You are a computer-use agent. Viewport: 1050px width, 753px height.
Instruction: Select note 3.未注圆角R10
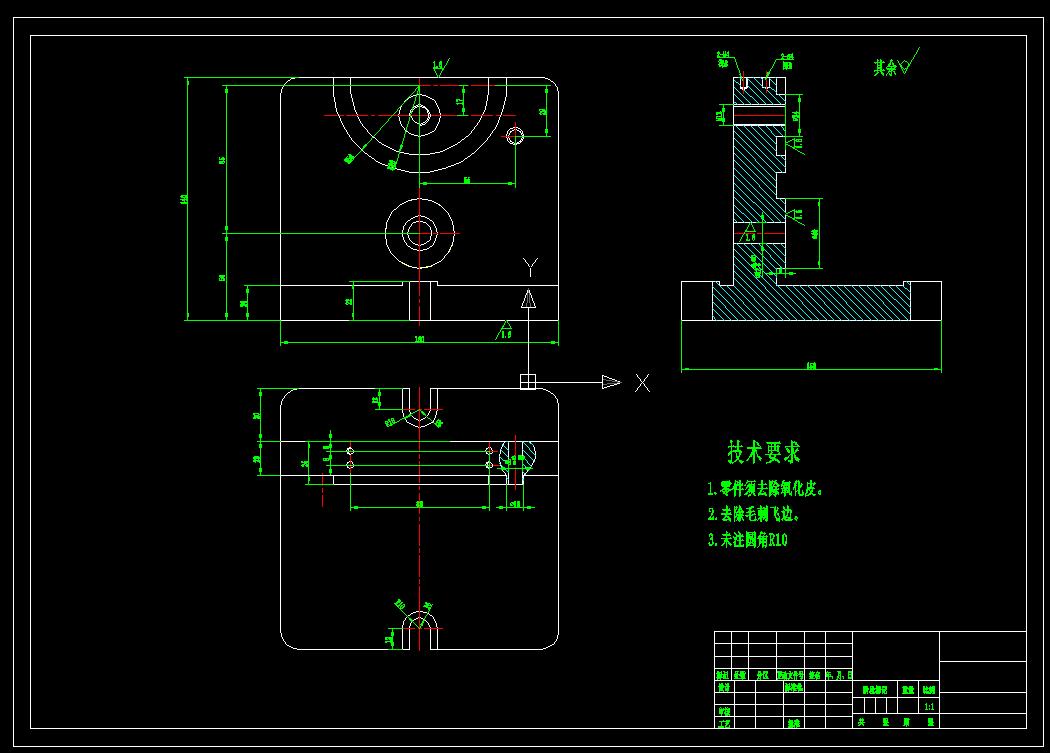point(747,539)
